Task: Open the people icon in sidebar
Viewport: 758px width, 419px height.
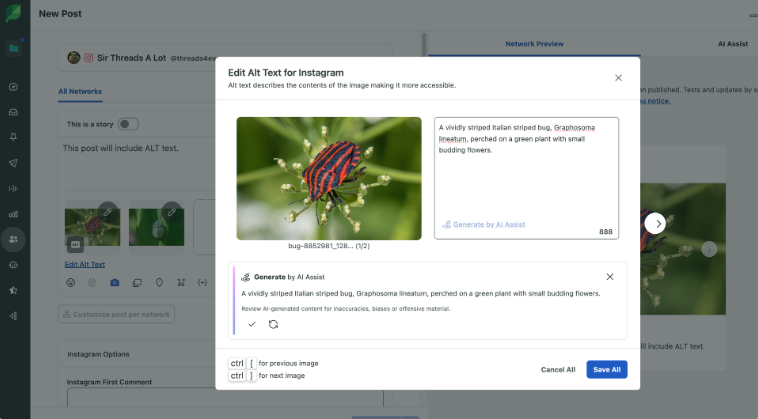Action: pyautogui.click(x=14, y=239)
